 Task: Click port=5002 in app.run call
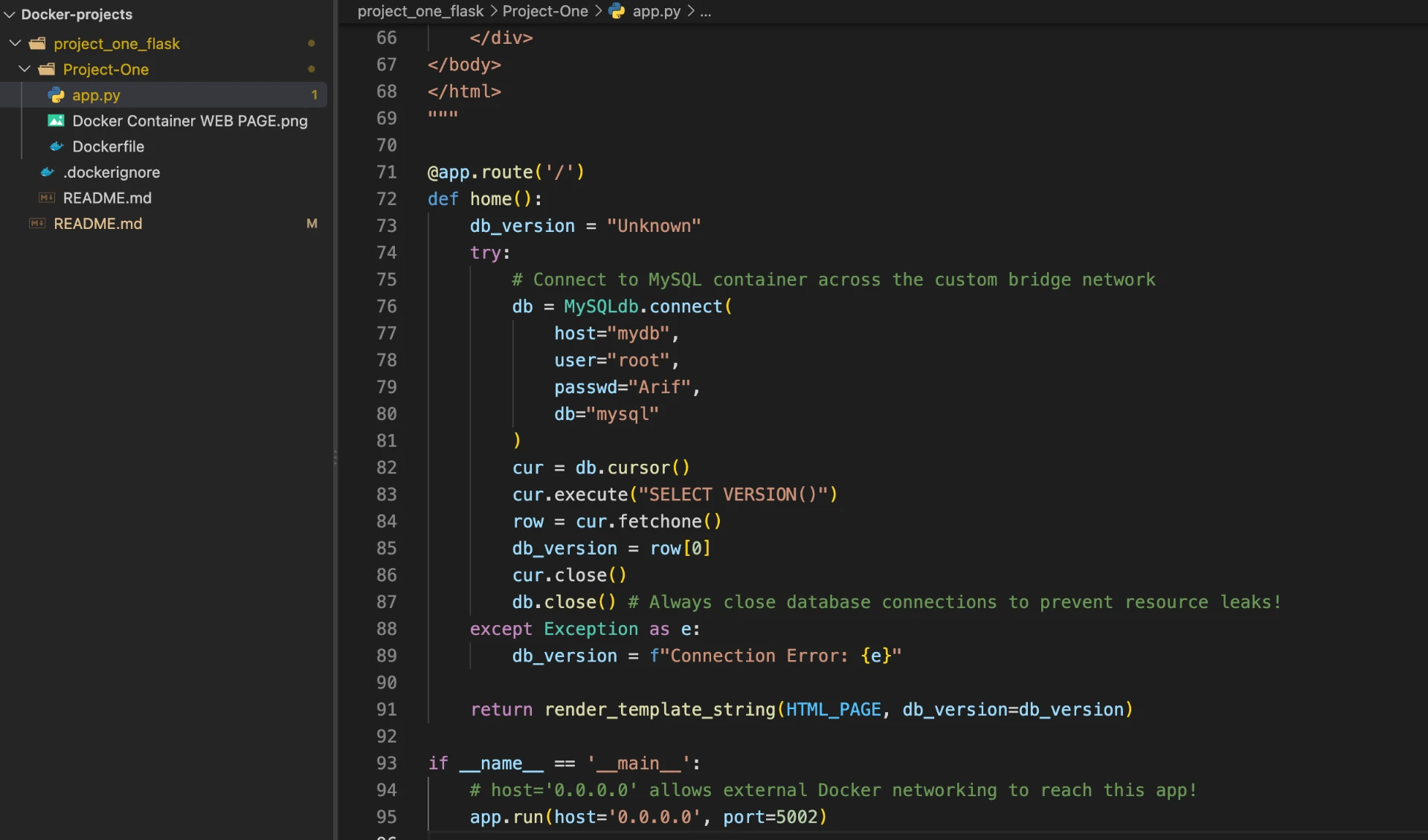770,817
